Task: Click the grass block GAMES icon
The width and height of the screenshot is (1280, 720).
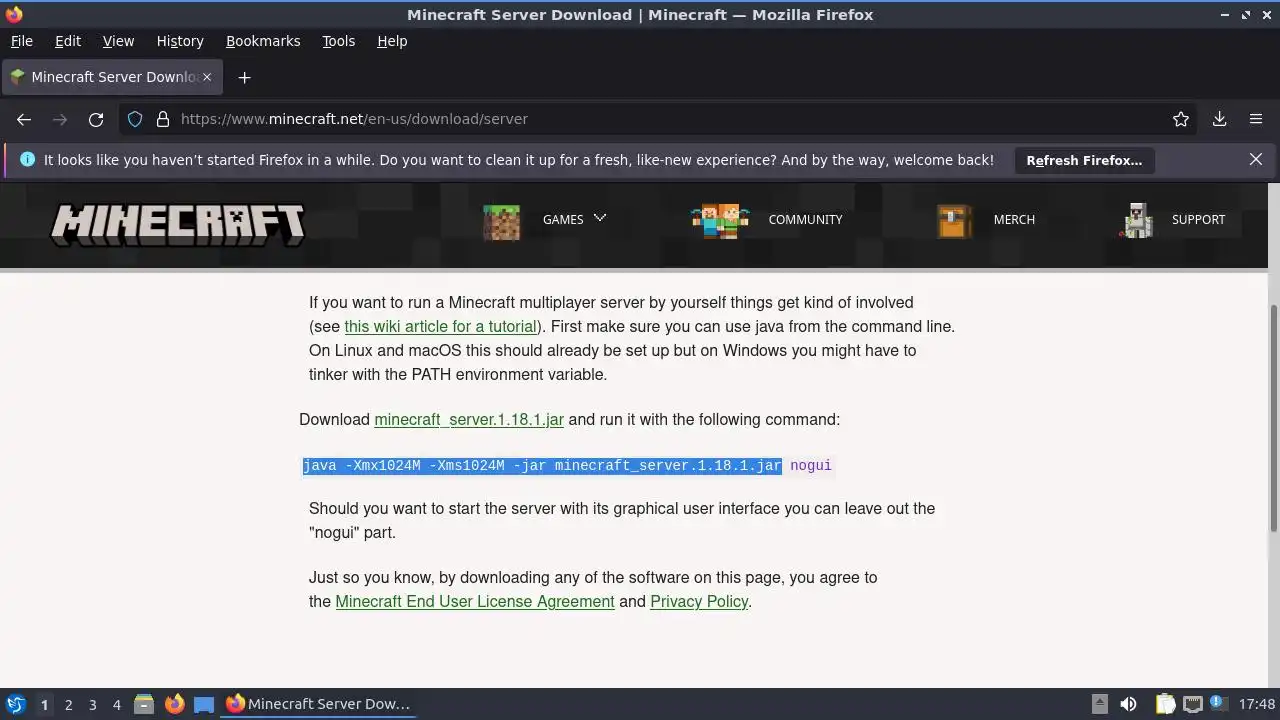Action: pyautogui.click(x=501, y=222)
